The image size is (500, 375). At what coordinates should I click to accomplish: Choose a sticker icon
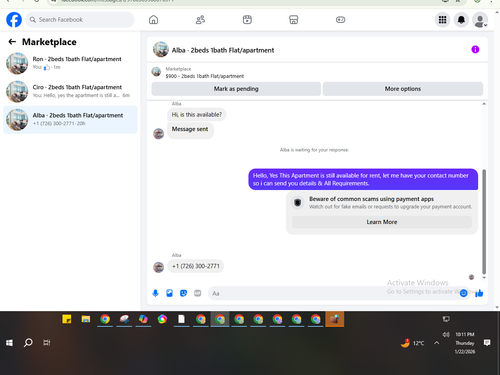(x=183, y=293)
